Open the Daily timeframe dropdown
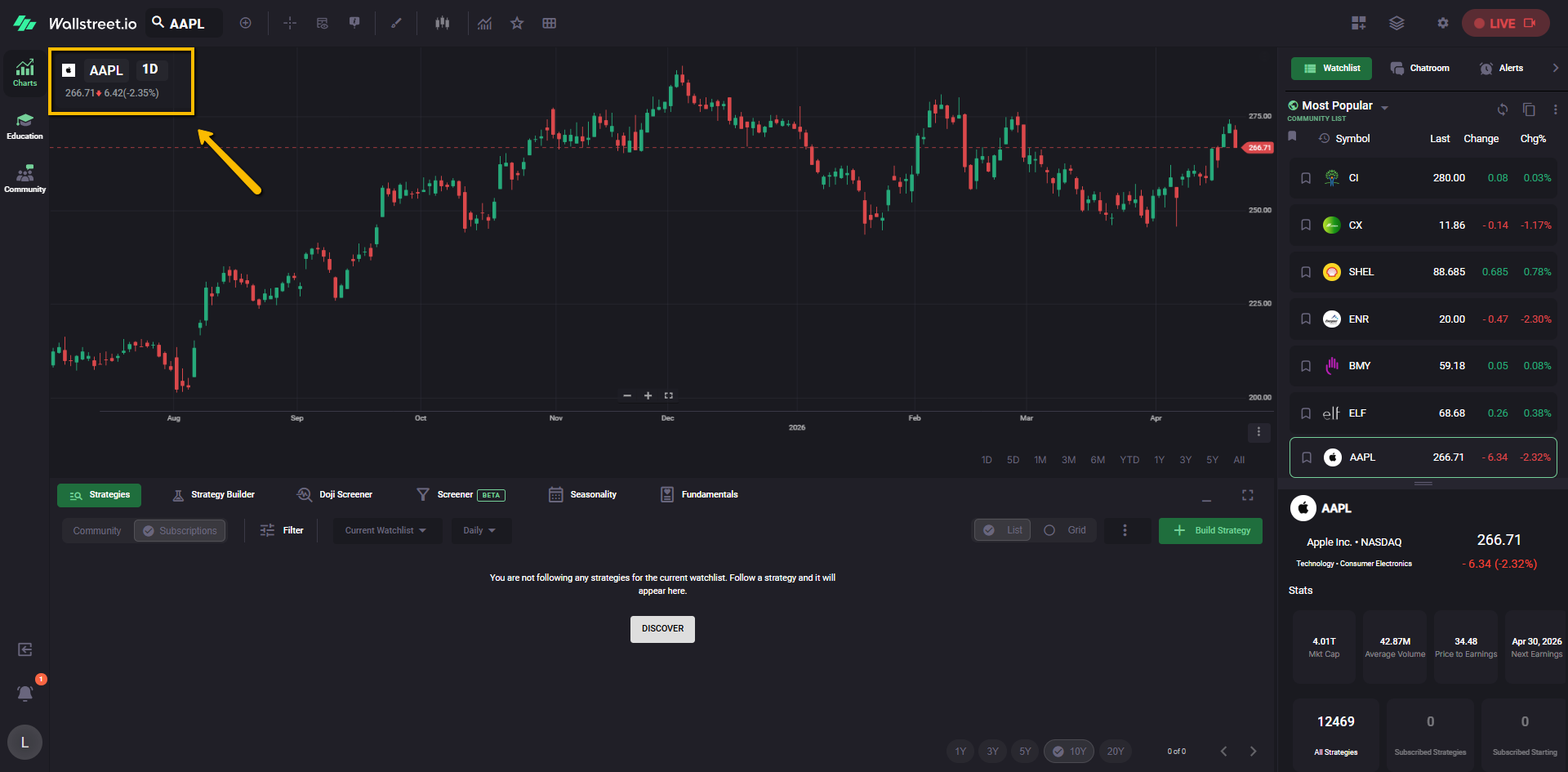Screen dimensions: 1568x772 [479, 530]
